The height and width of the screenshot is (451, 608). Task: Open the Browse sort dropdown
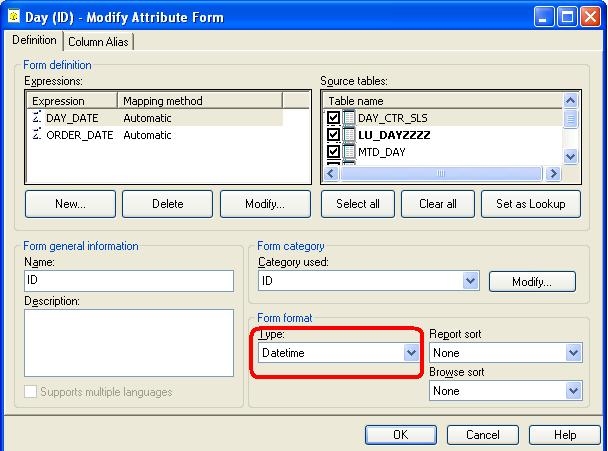point(573,391)
